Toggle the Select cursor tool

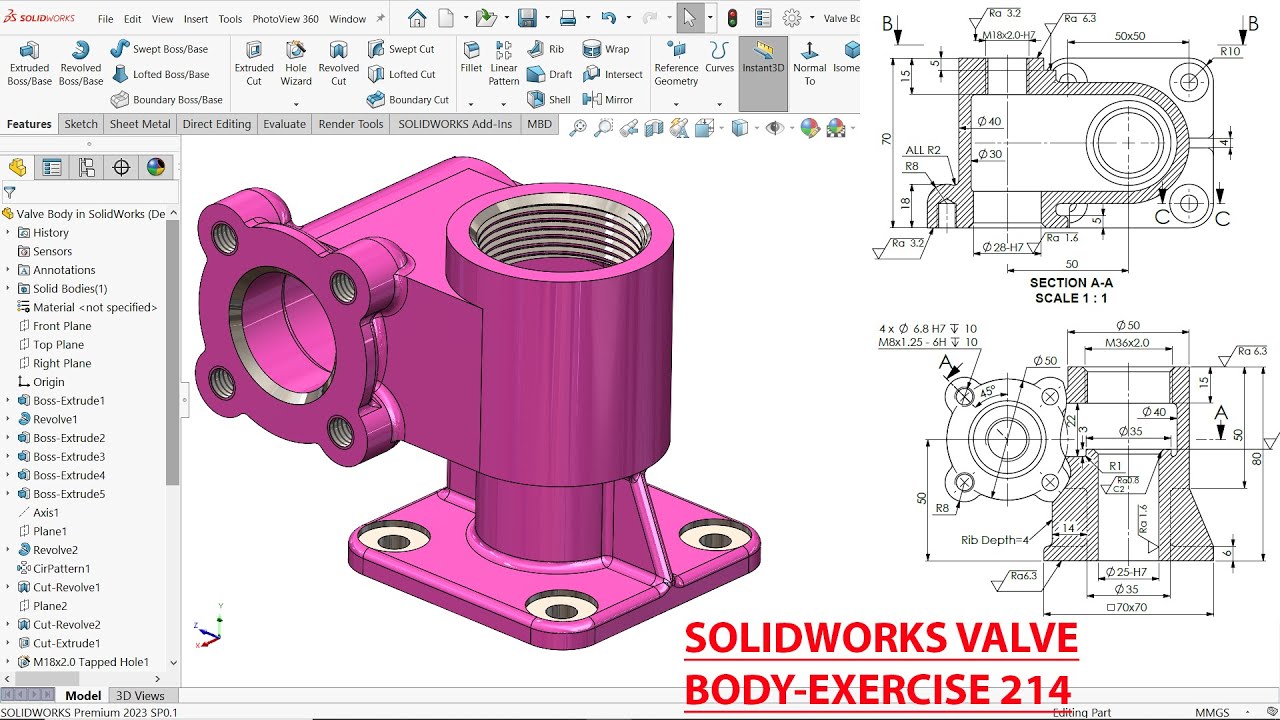(x=688, y=18)
